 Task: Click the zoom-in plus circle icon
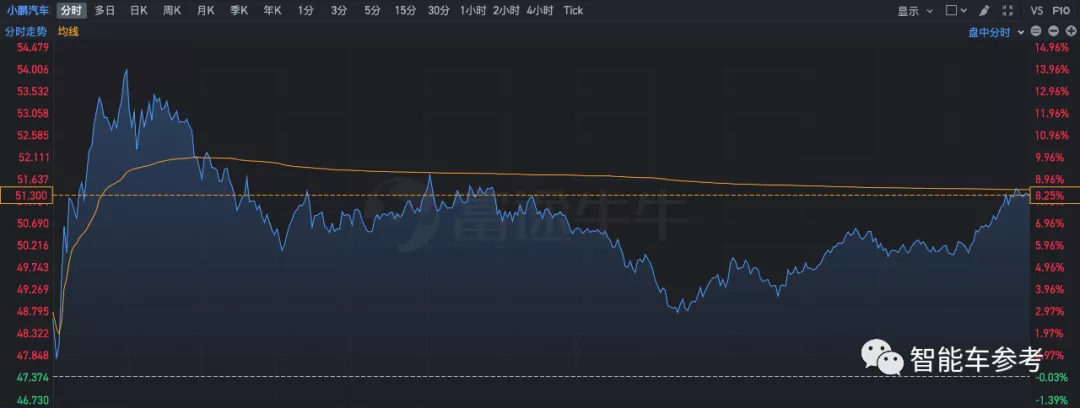click(x=1070, y=31)
